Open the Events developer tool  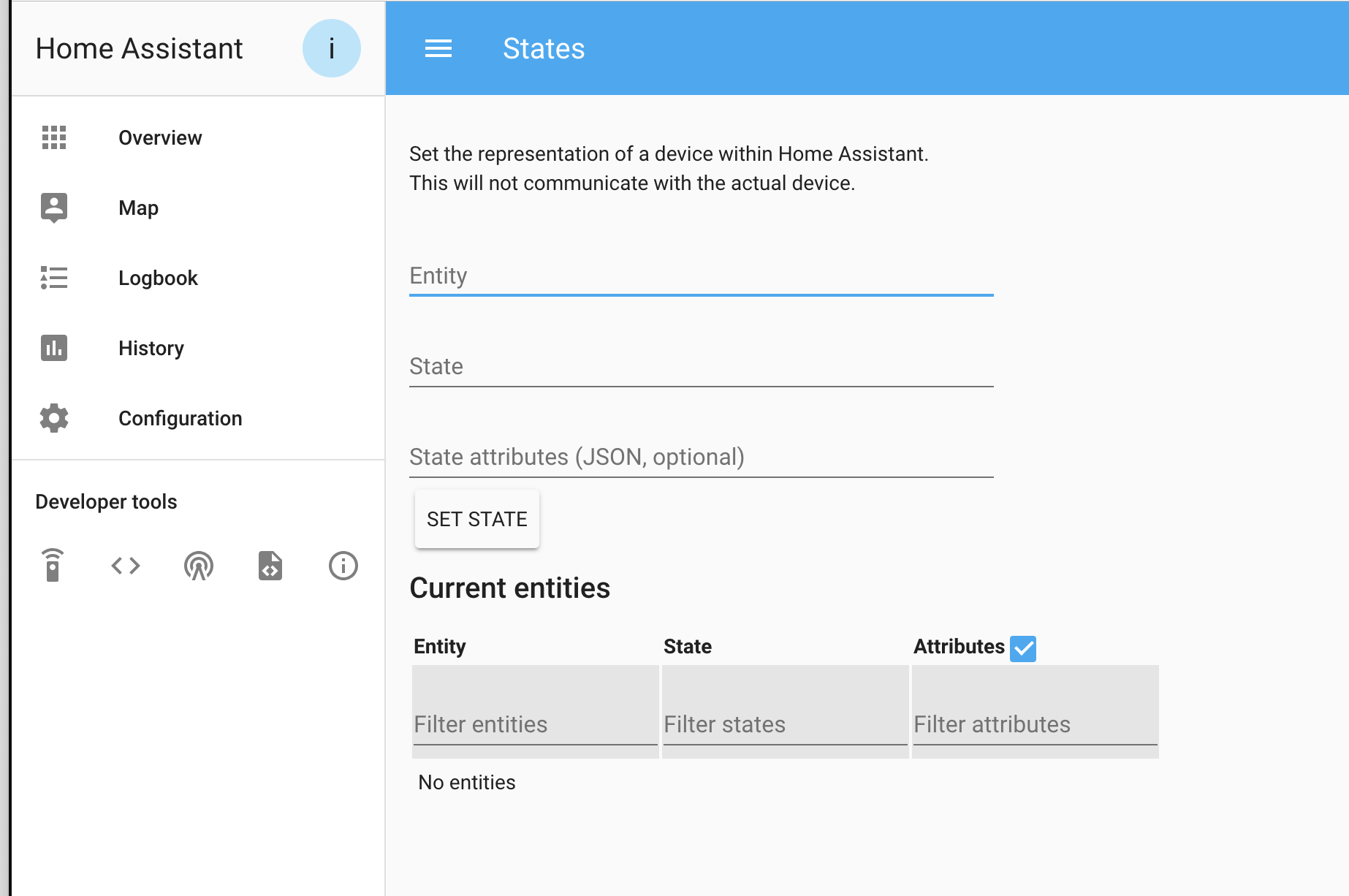tap(198, 565)
